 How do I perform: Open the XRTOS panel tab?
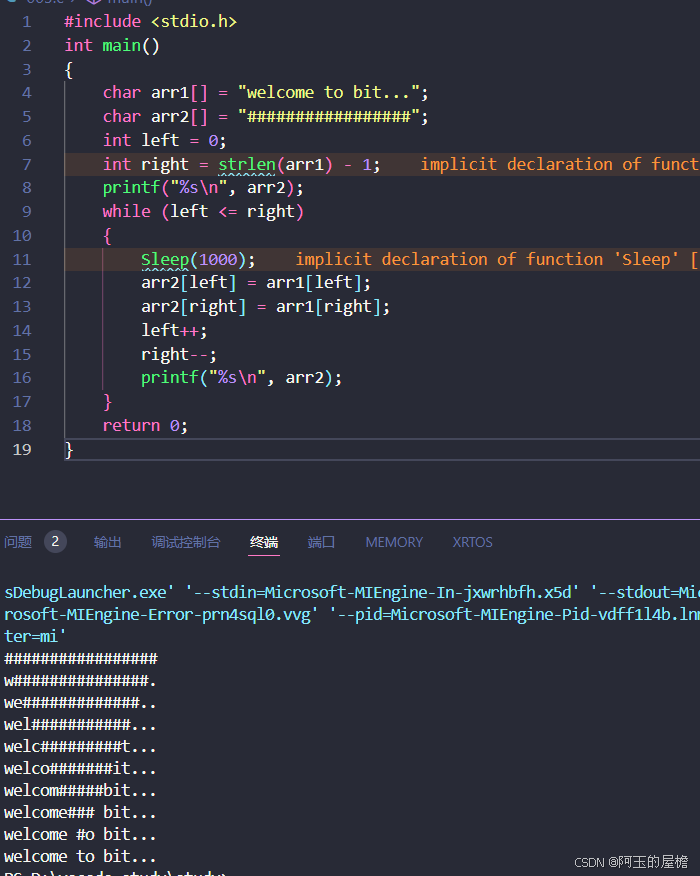473,542
